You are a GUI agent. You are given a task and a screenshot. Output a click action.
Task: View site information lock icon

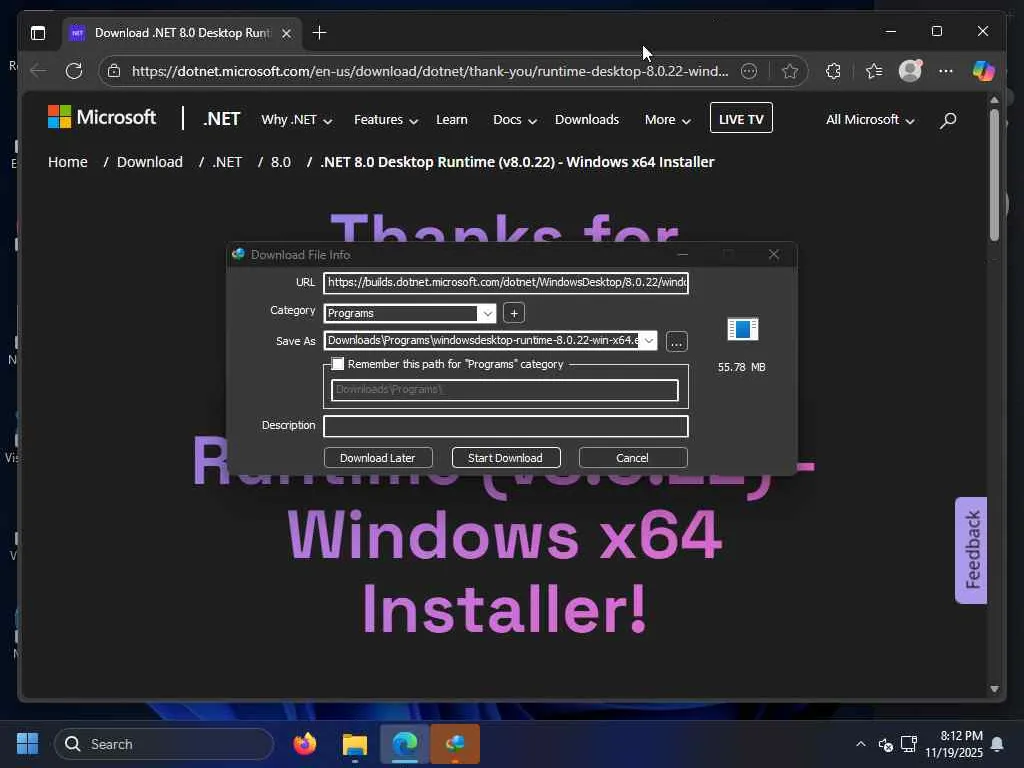(x=114, y=71)
